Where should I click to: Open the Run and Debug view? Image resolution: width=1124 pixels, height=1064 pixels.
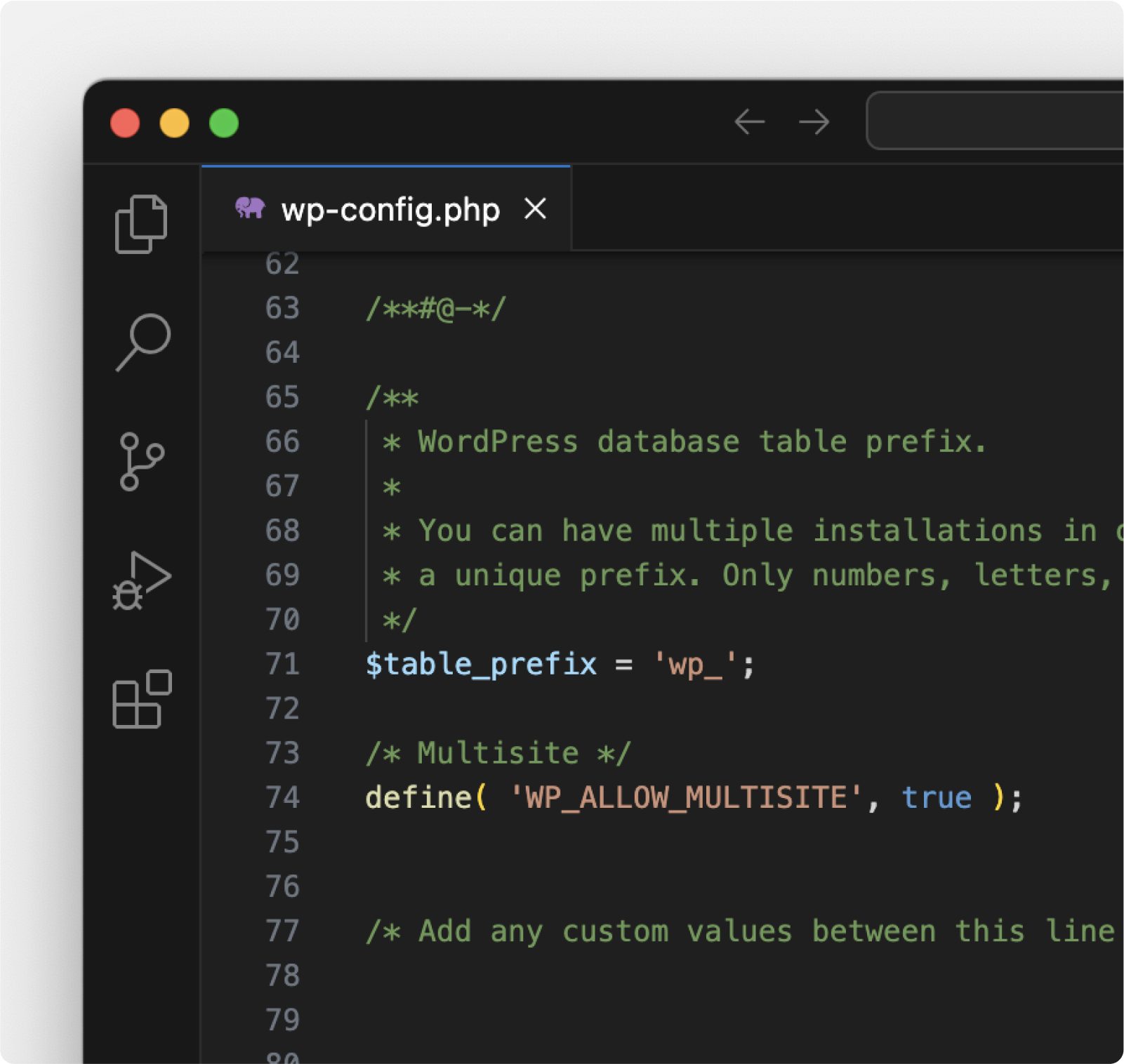click(x=142, y=580)
